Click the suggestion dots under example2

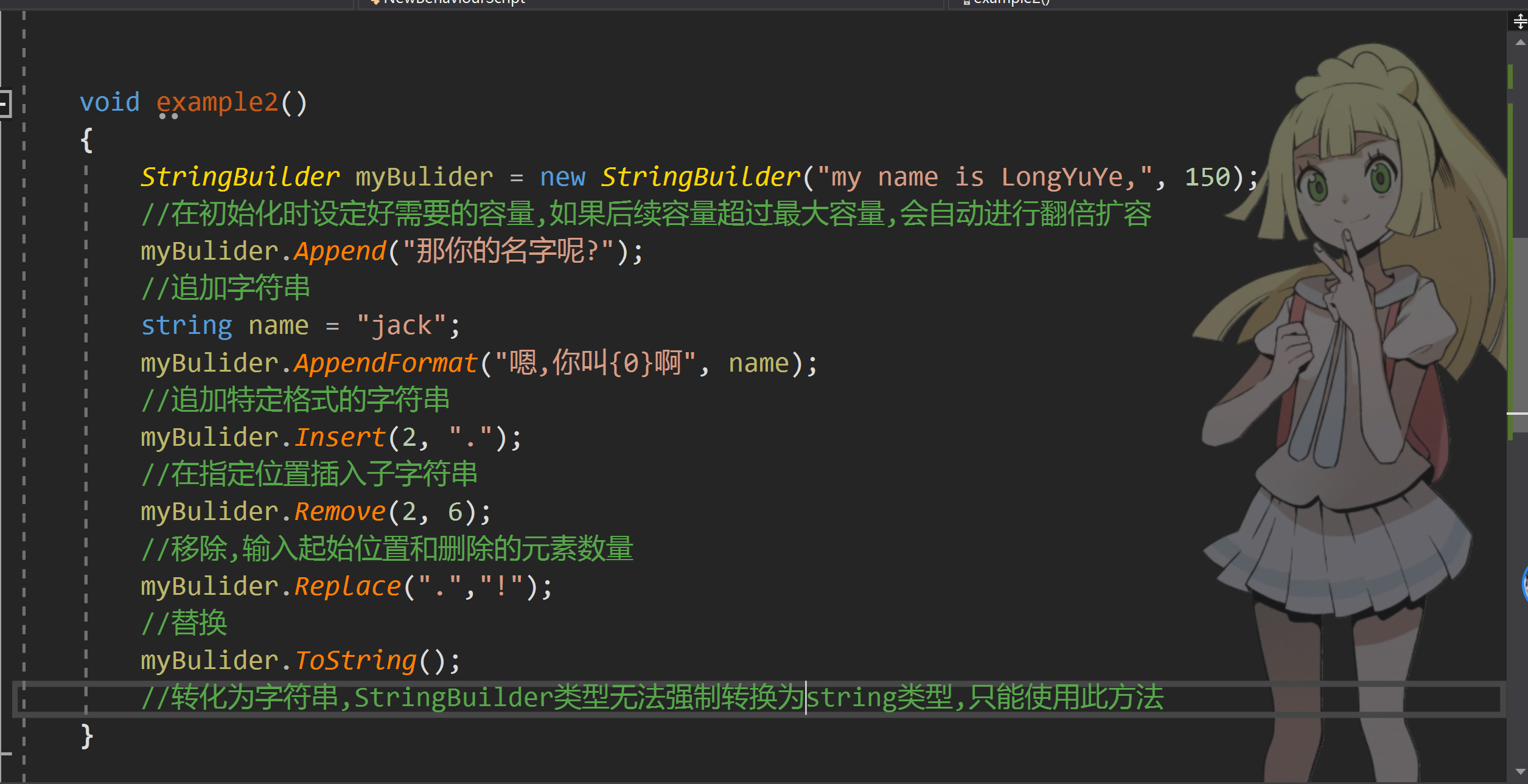[168, 116]
